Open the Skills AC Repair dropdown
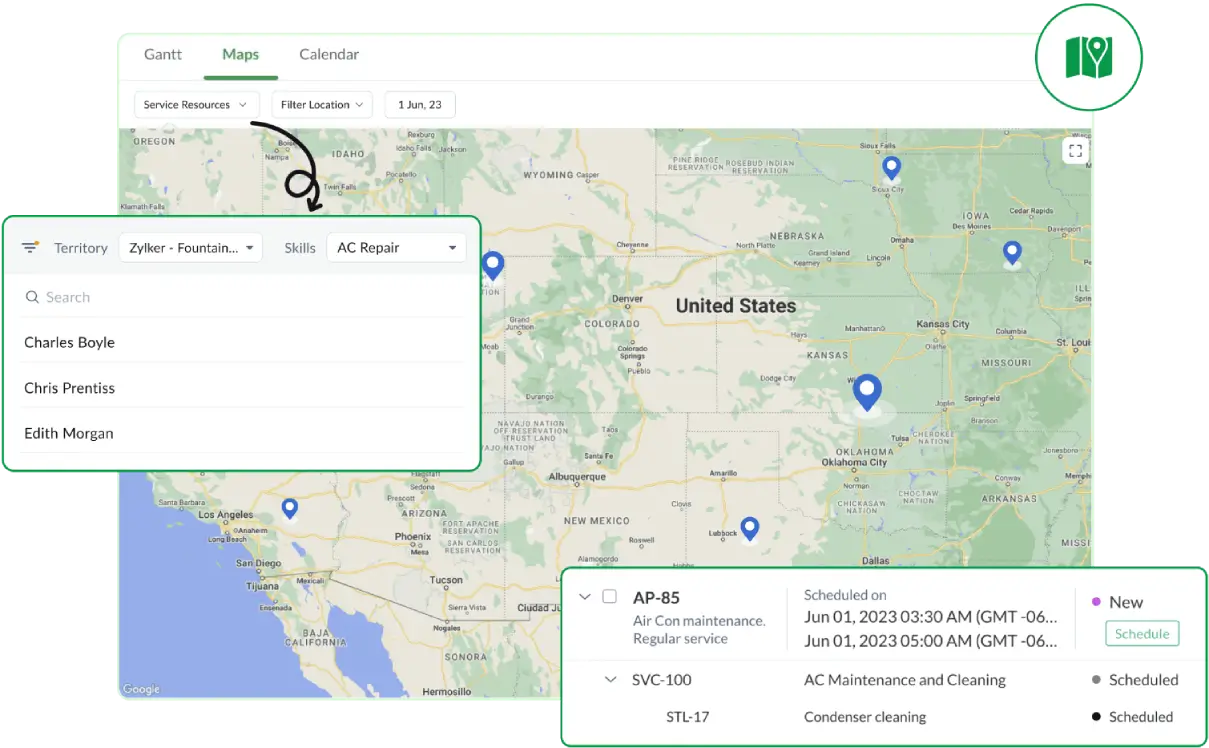 point(396,248)
